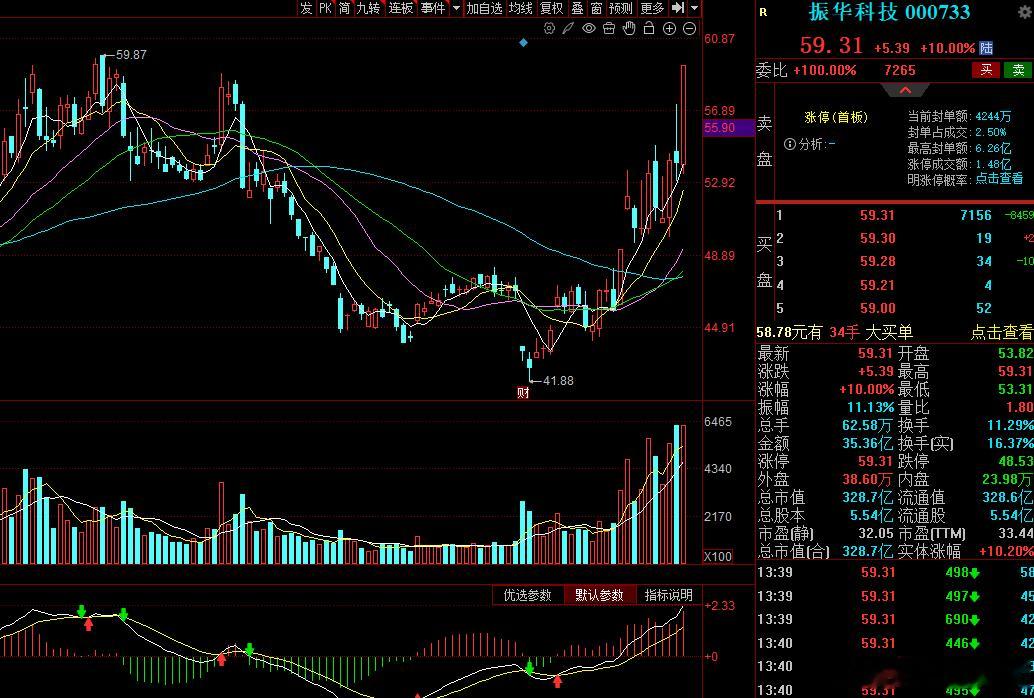The width and height of the screenshot is (1034, 698).
Task: Select the 优选参数 tab
Action: [x=527, y=595]
